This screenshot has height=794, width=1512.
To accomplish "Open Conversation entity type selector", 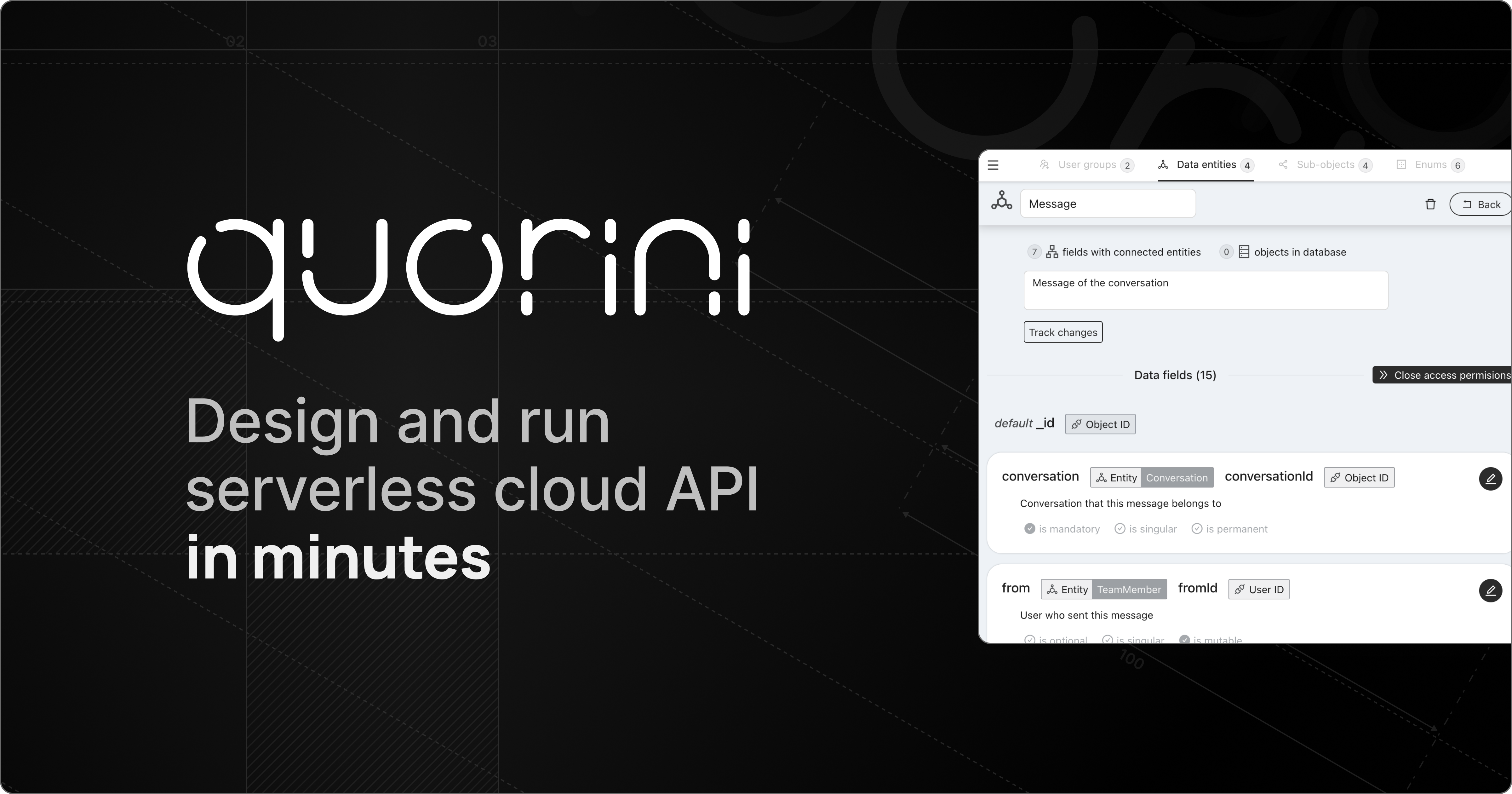I will [x=1176, y=477].
